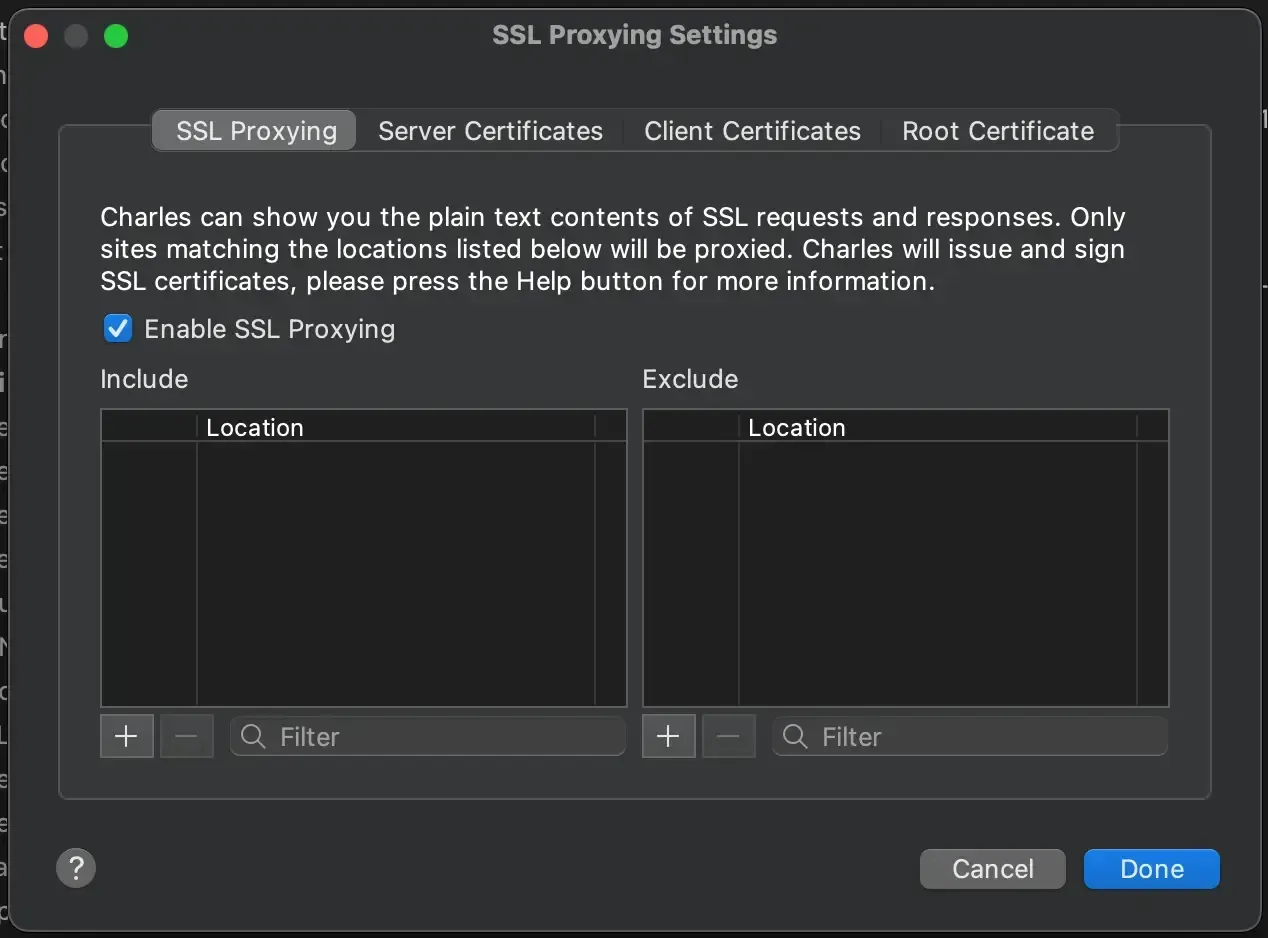The image size is (1268, 938).
Task: Click inside the Exclude filter input field
Action: click(x=970, y=736)
